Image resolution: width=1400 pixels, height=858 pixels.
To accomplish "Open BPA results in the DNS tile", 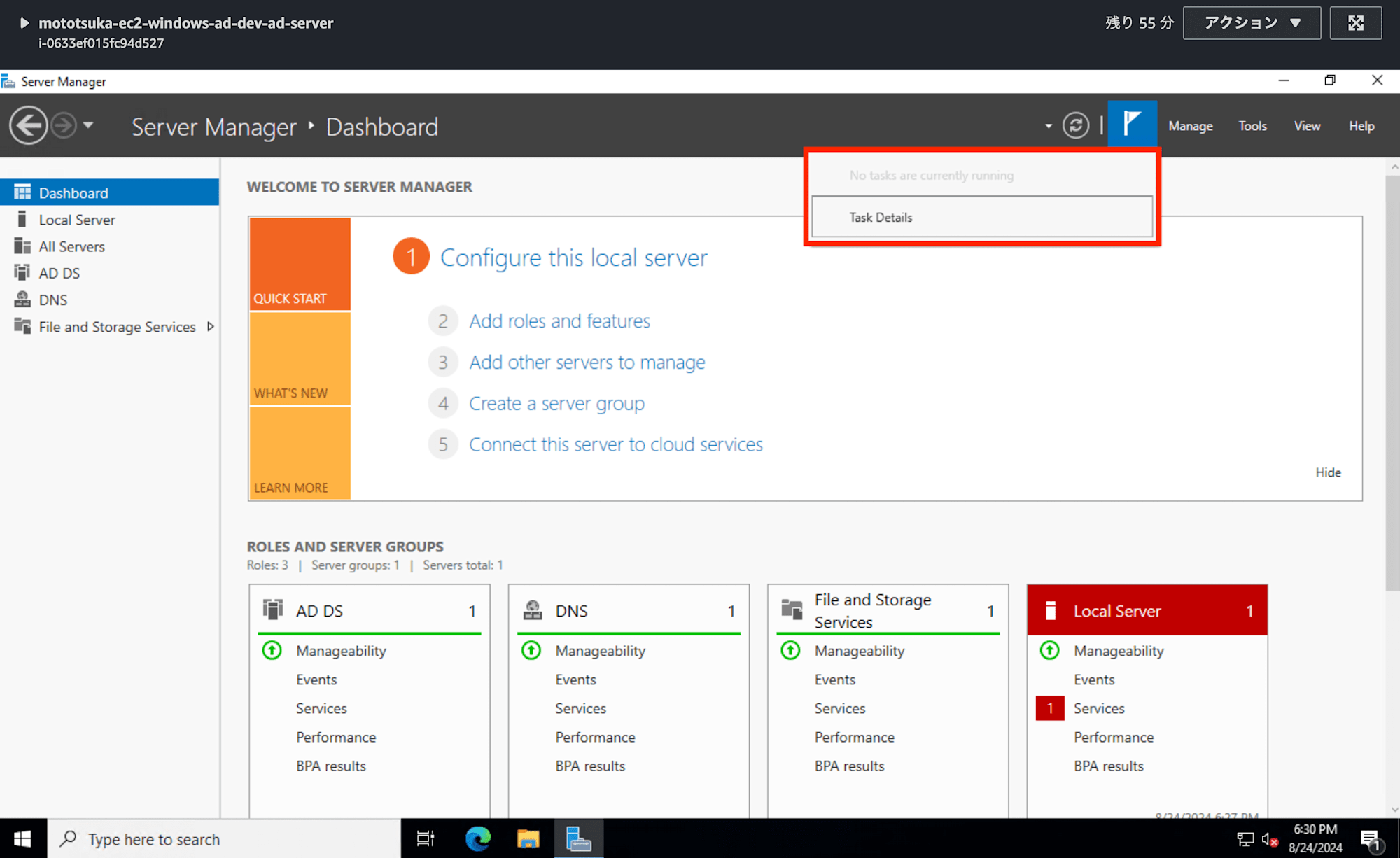I will [590, 766].
